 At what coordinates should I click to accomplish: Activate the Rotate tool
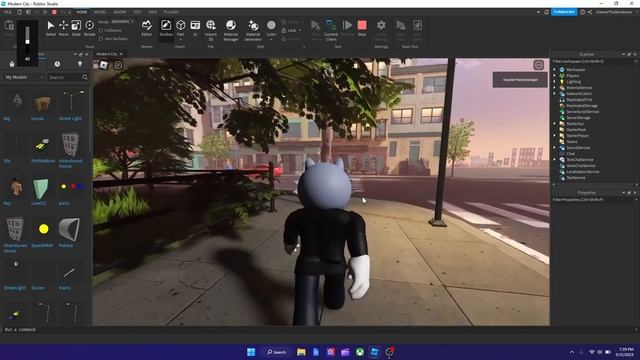[x=89, y=28]
